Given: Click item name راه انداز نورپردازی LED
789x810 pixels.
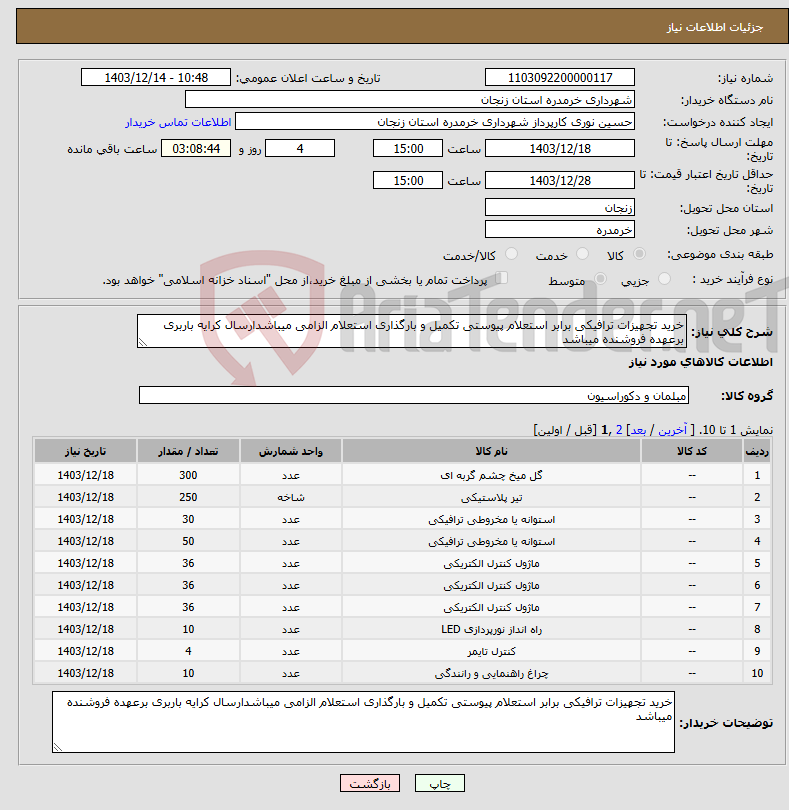Looking at the screenshot, I should 491,629.
